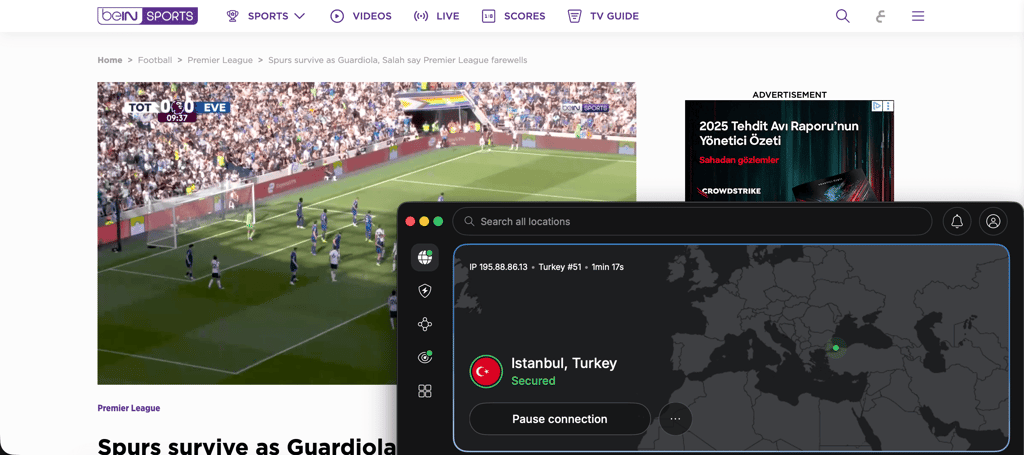Viewport: 1024px width, 455px height.
Task: Open the SCORES page
Action: 524,16
